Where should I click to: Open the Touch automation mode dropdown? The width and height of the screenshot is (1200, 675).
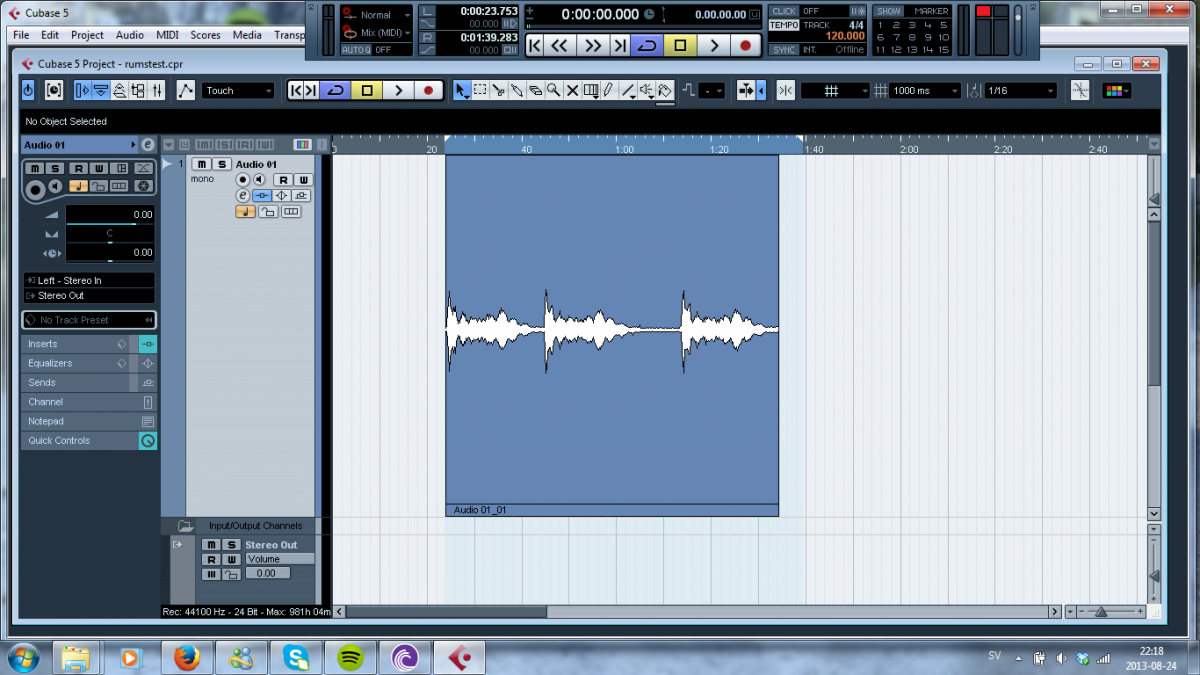238,90
